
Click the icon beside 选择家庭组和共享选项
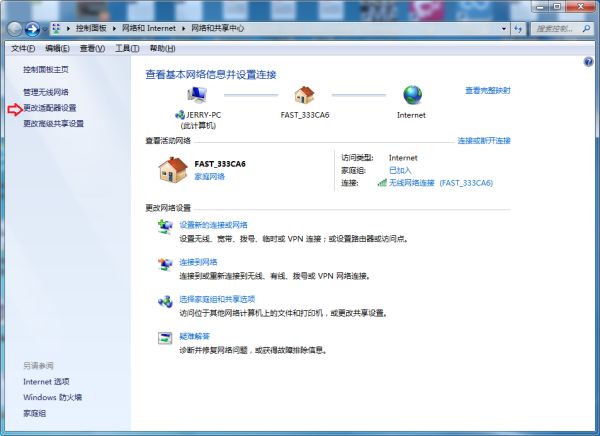point(165,302)
